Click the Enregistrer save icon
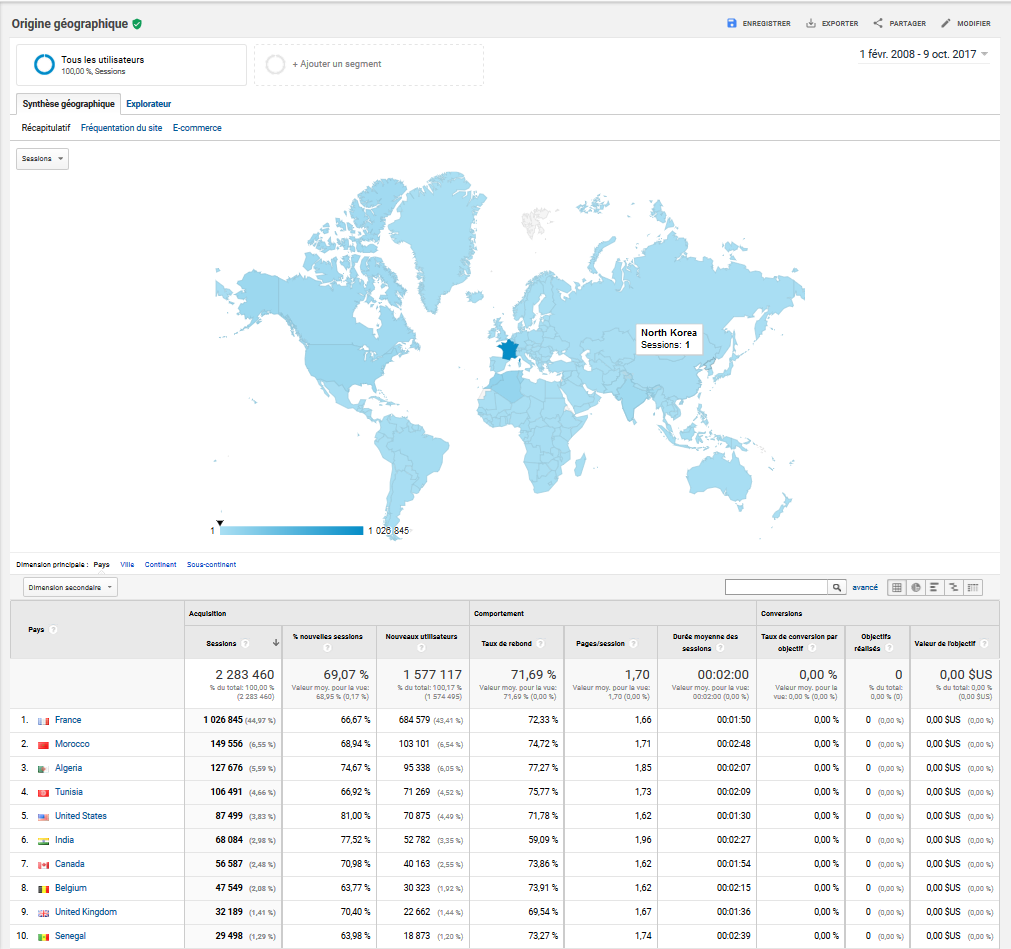 732,23
